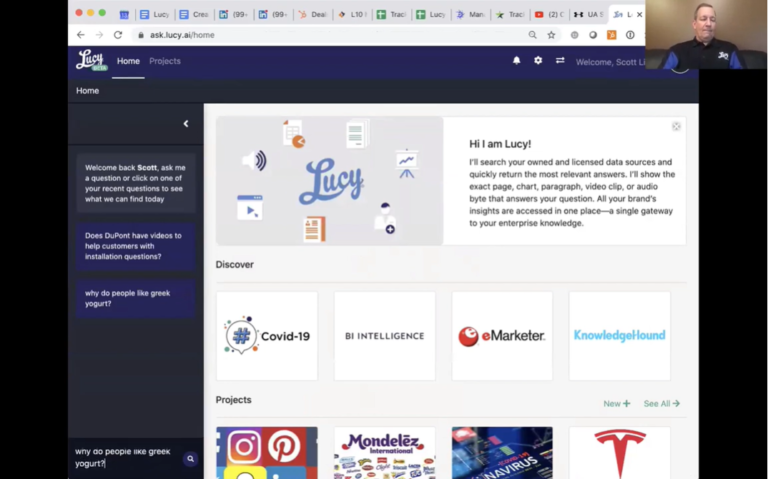Switch to the 'UA S' browser tab
Viewport: 768px width, 479px height.
click(x=589, y=15)
